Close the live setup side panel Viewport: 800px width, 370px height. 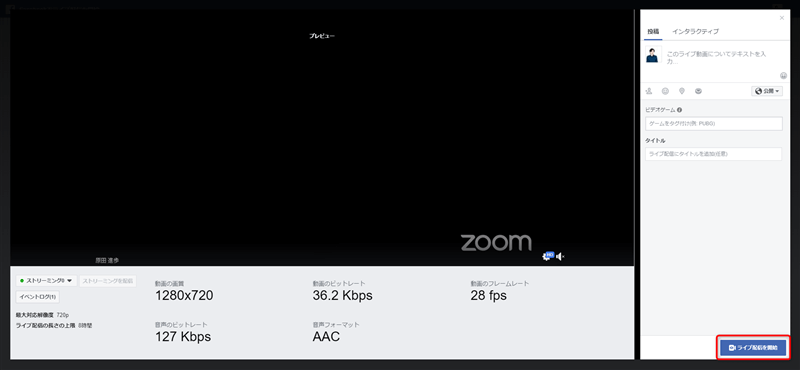click(x=782, y=18)
